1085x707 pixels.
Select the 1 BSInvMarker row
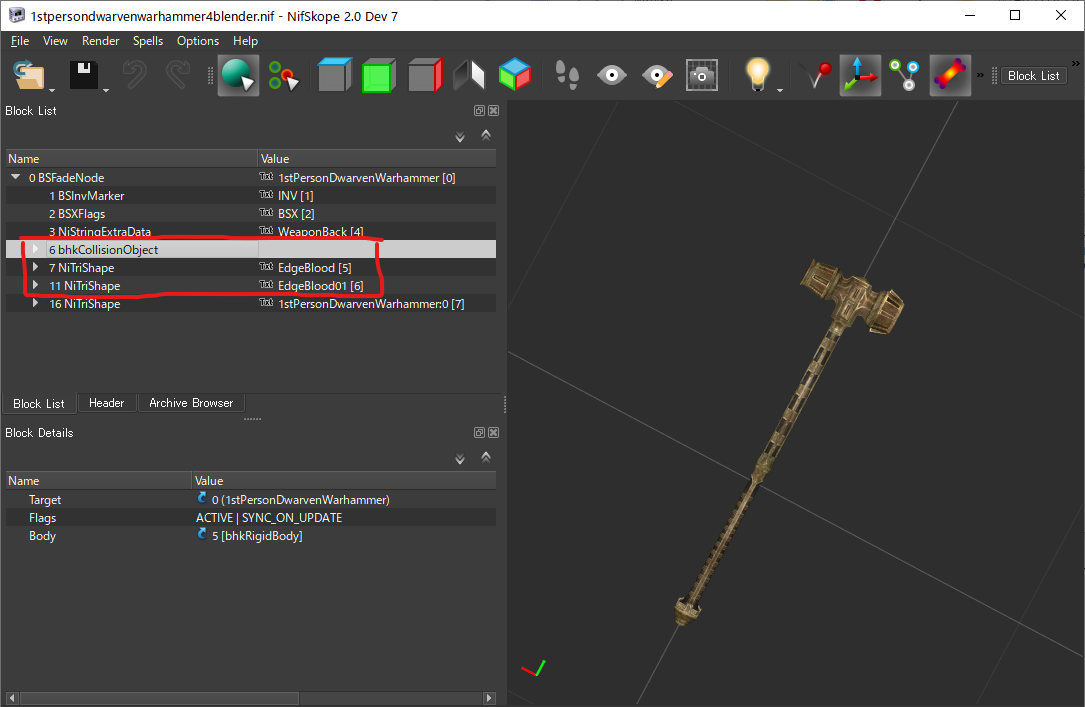point(250,196)
